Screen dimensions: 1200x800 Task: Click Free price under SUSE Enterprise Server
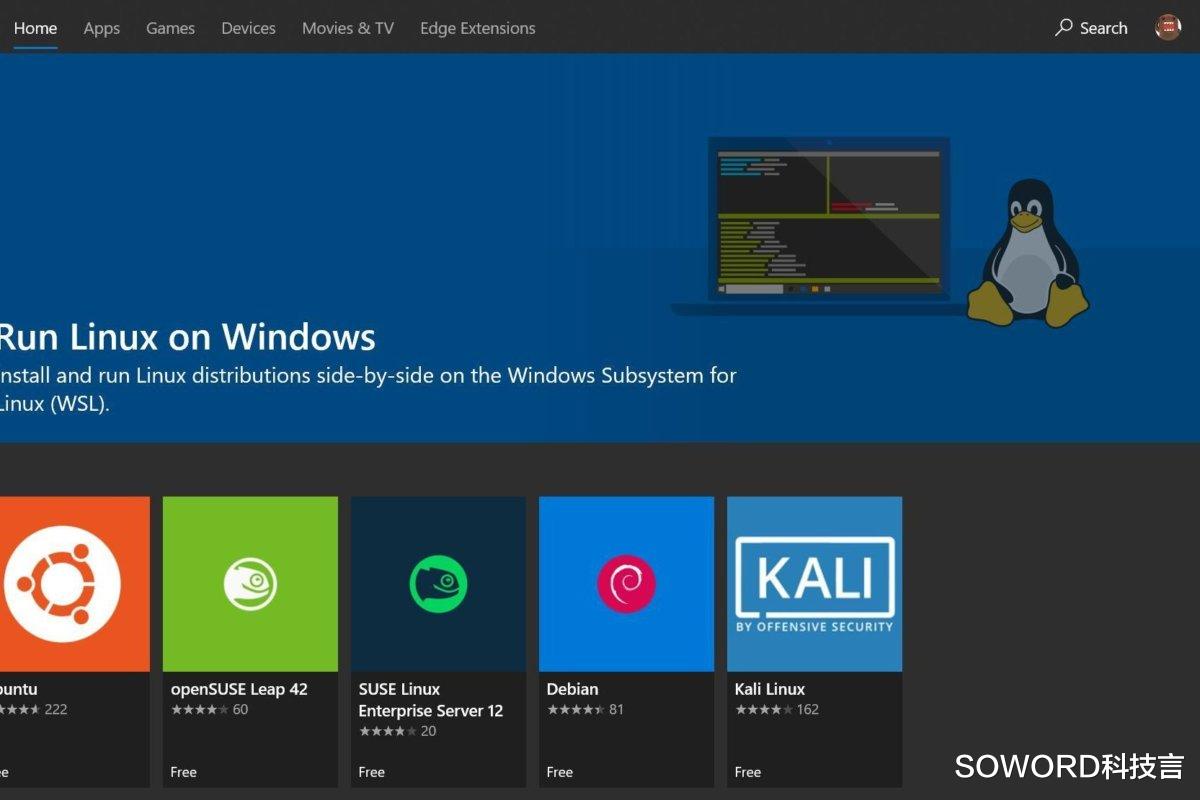372,772
